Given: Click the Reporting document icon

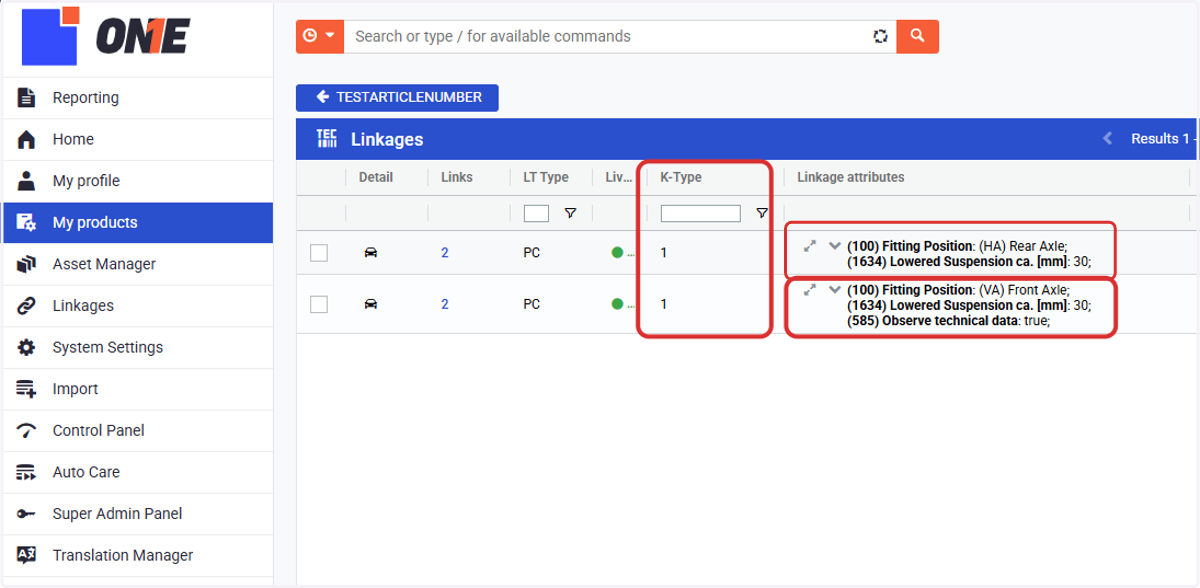Looking at the screenshot, I should (x=27, y=97).
